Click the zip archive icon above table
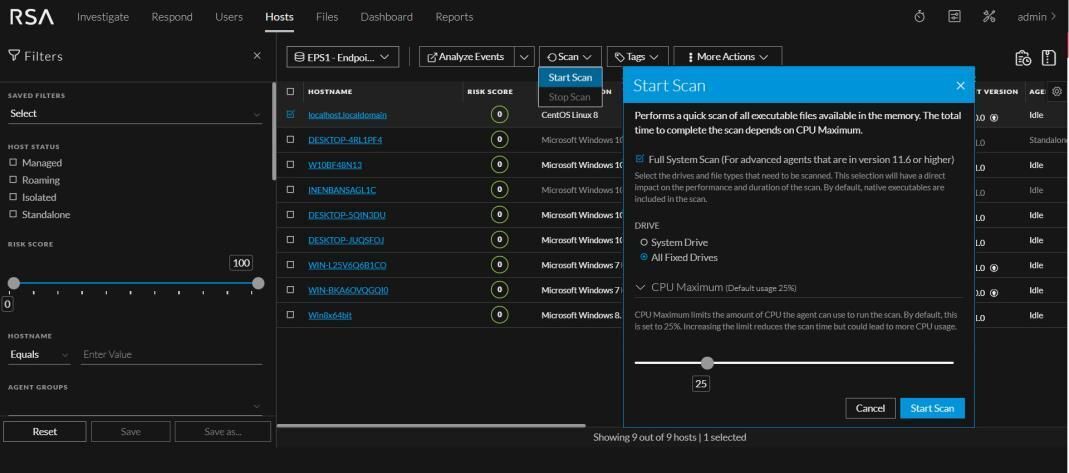Image resolution: width=1069 pixels, height=473 pixels. point(1049,58)
